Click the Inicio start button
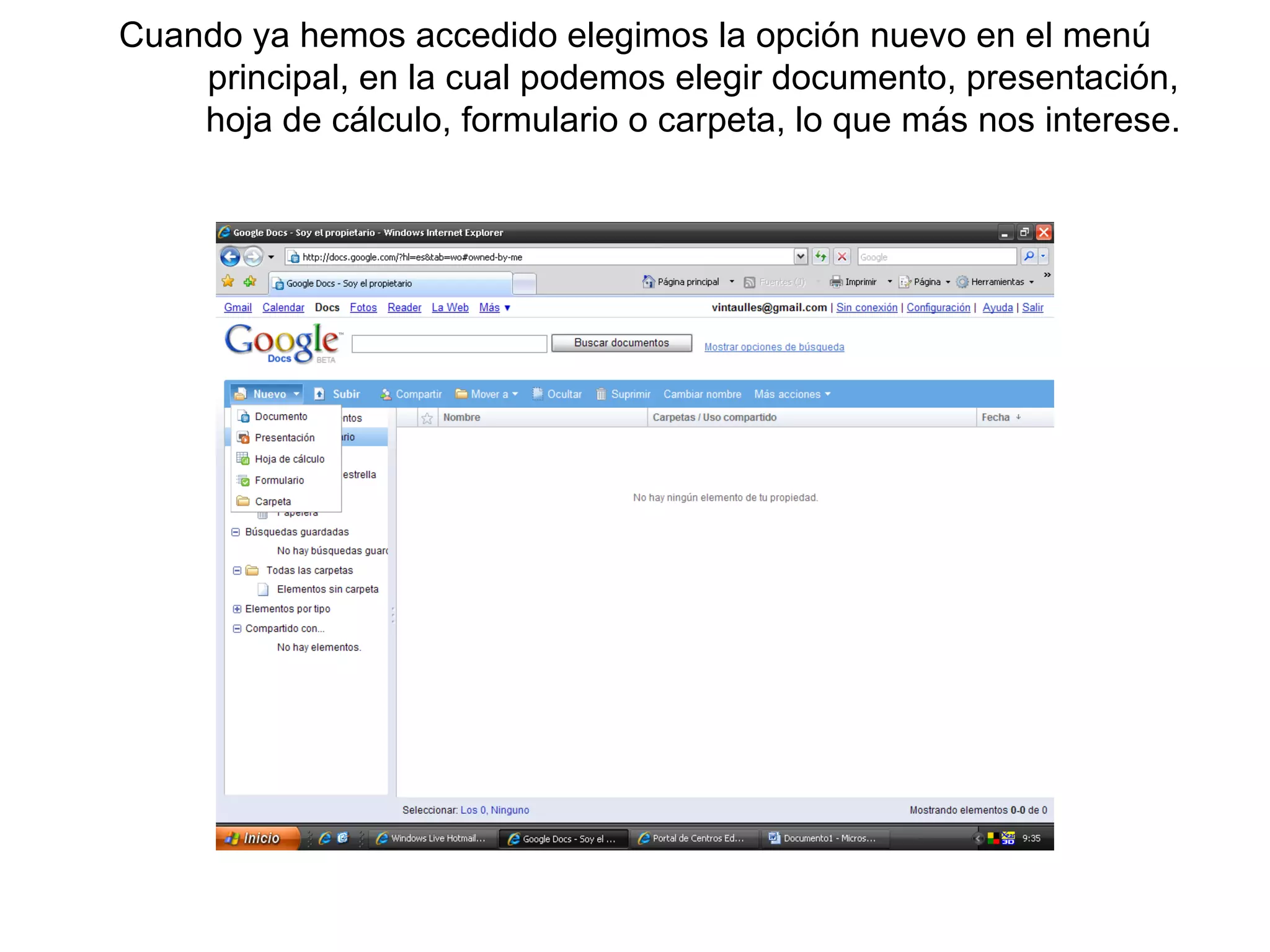The image size is (1270, 952). pyautogui.click(x=257, y=838)
